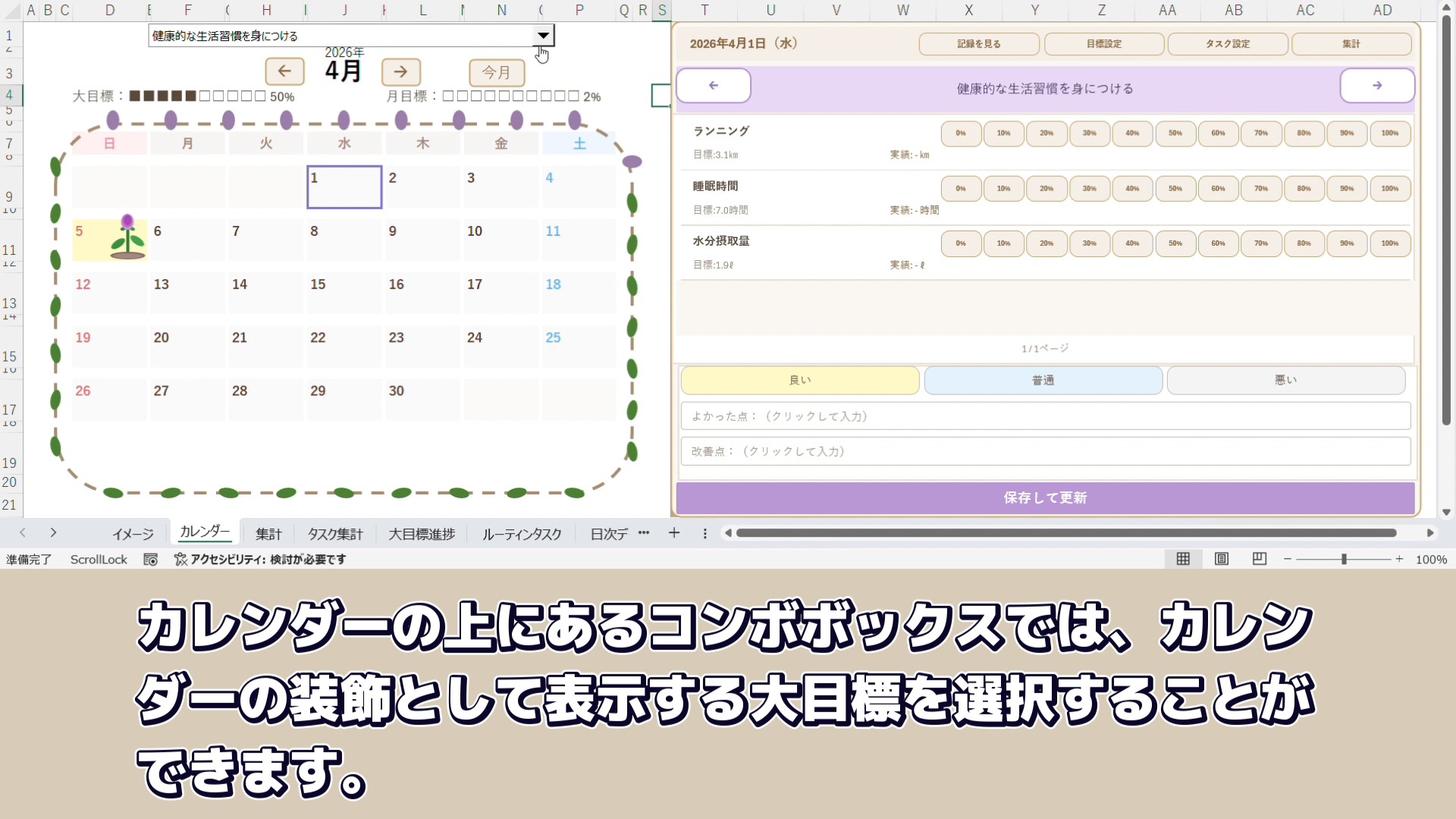Open the 集計 sheet tab

click(x=268, y=534)
